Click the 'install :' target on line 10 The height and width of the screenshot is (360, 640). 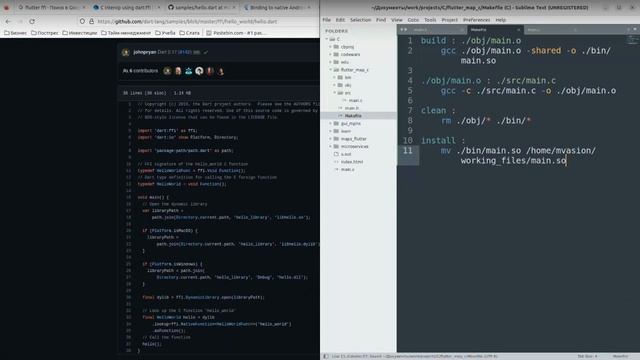click(x=443, y=141)
